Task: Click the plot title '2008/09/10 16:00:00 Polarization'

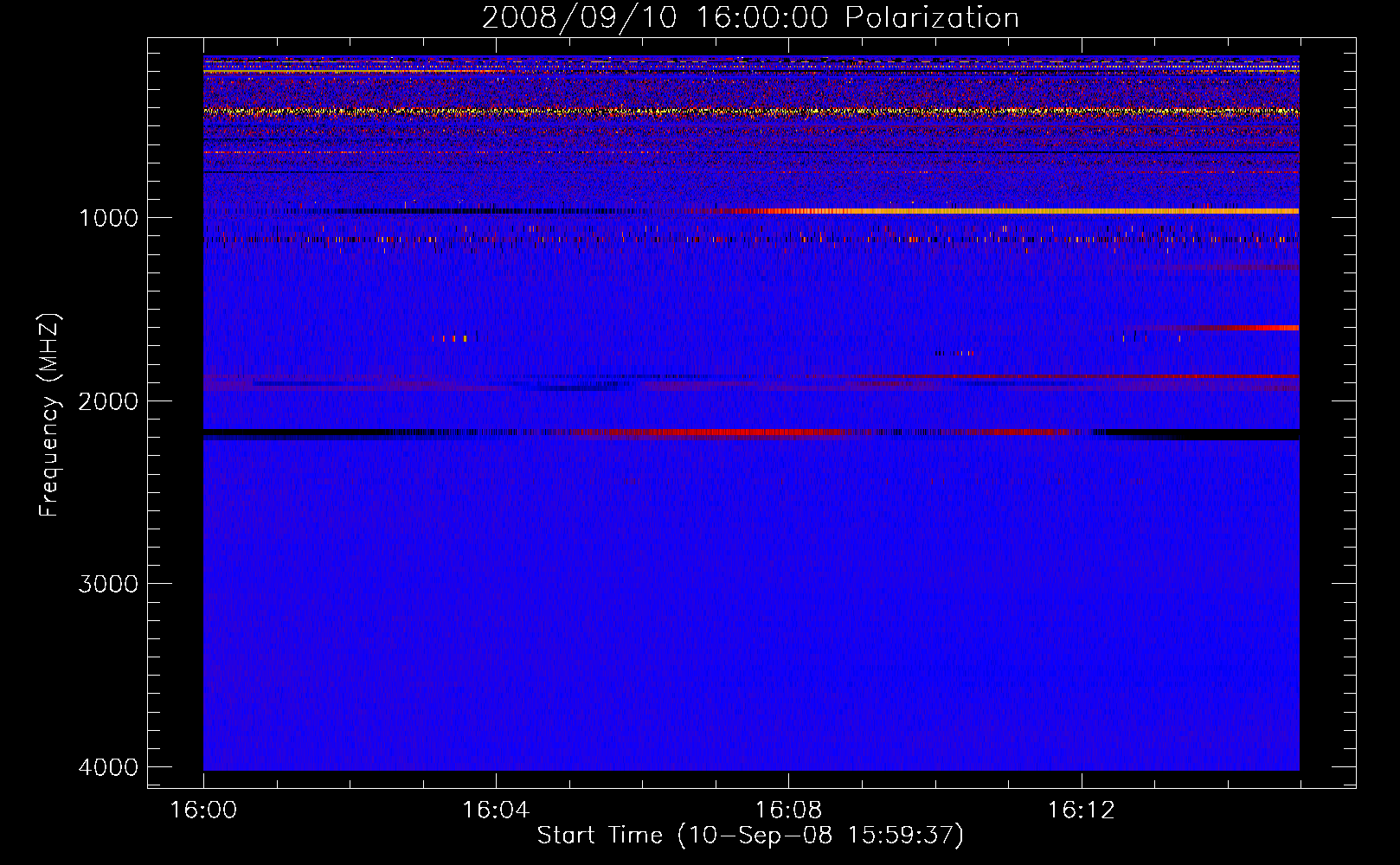Action: coord(750,17)
